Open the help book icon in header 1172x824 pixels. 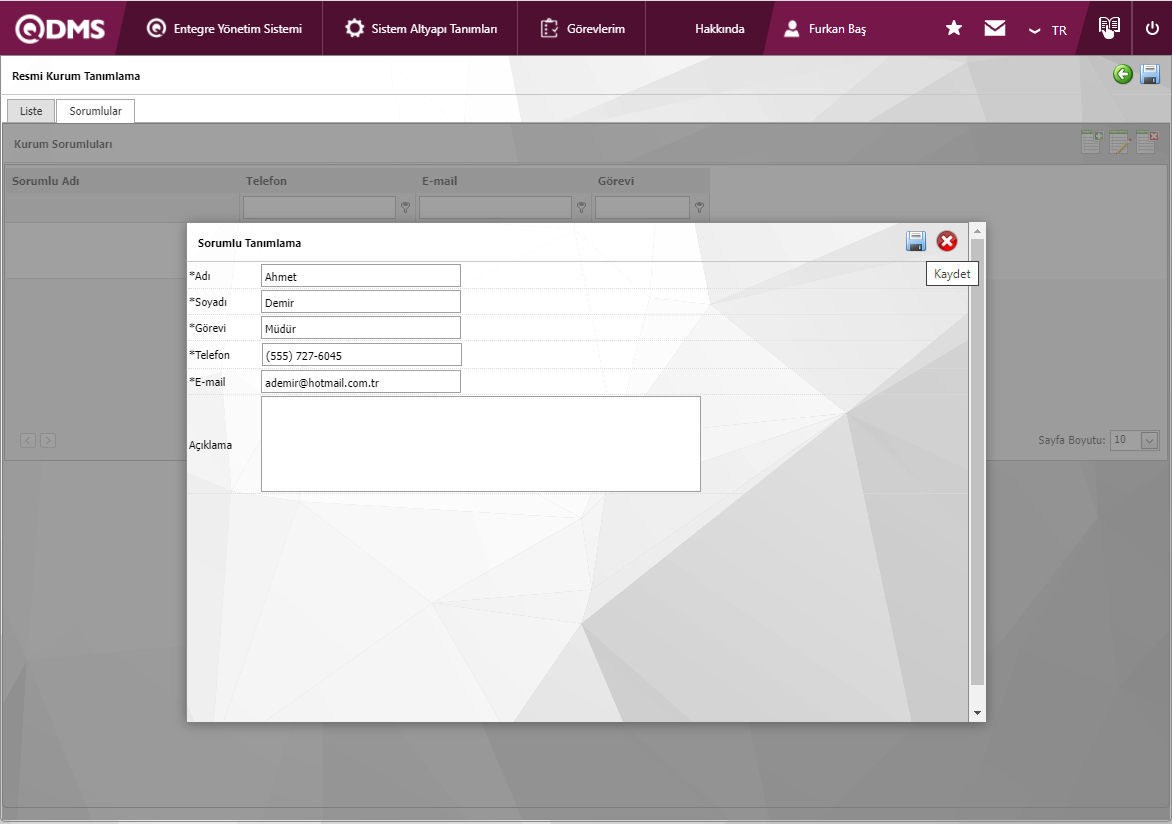coord(1109,27)
